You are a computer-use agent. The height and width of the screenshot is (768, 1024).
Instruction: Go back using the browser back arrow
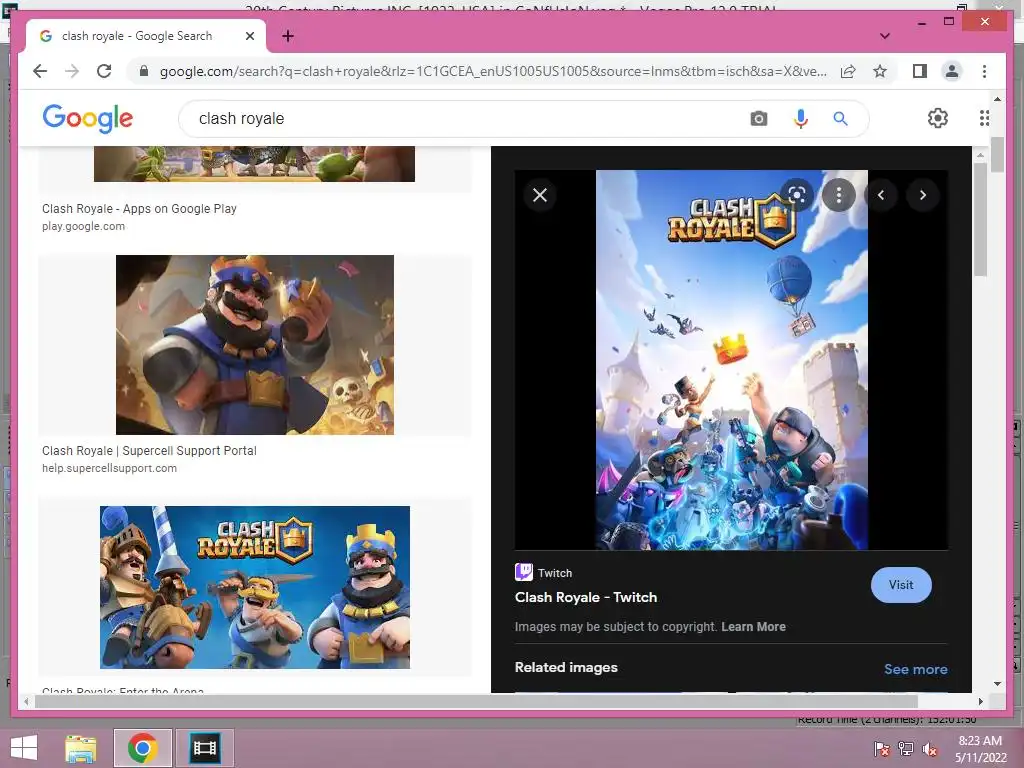(40, 71)
